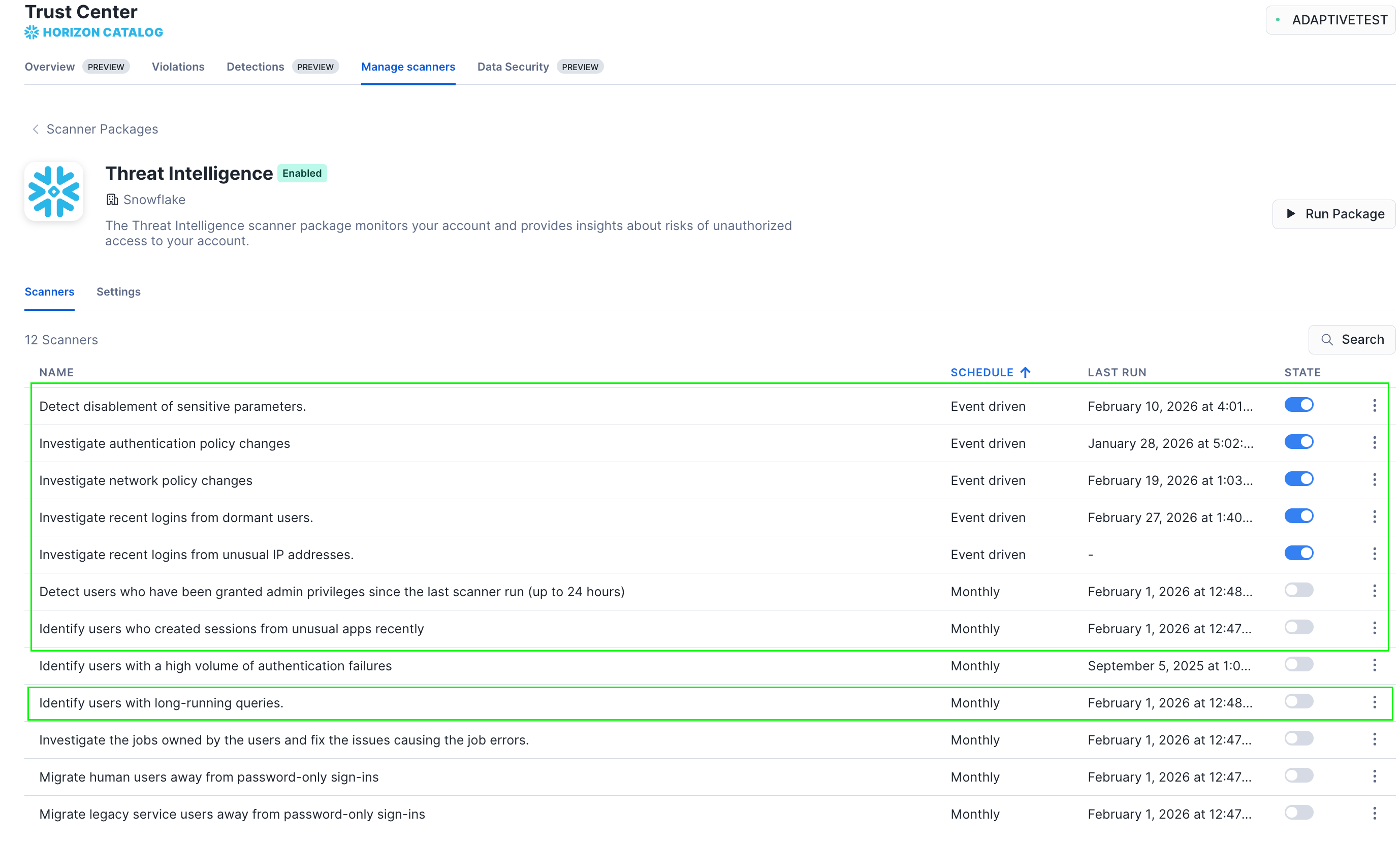Sort the table by Last Run column
1400x842 pixels.
(1116, 372)
